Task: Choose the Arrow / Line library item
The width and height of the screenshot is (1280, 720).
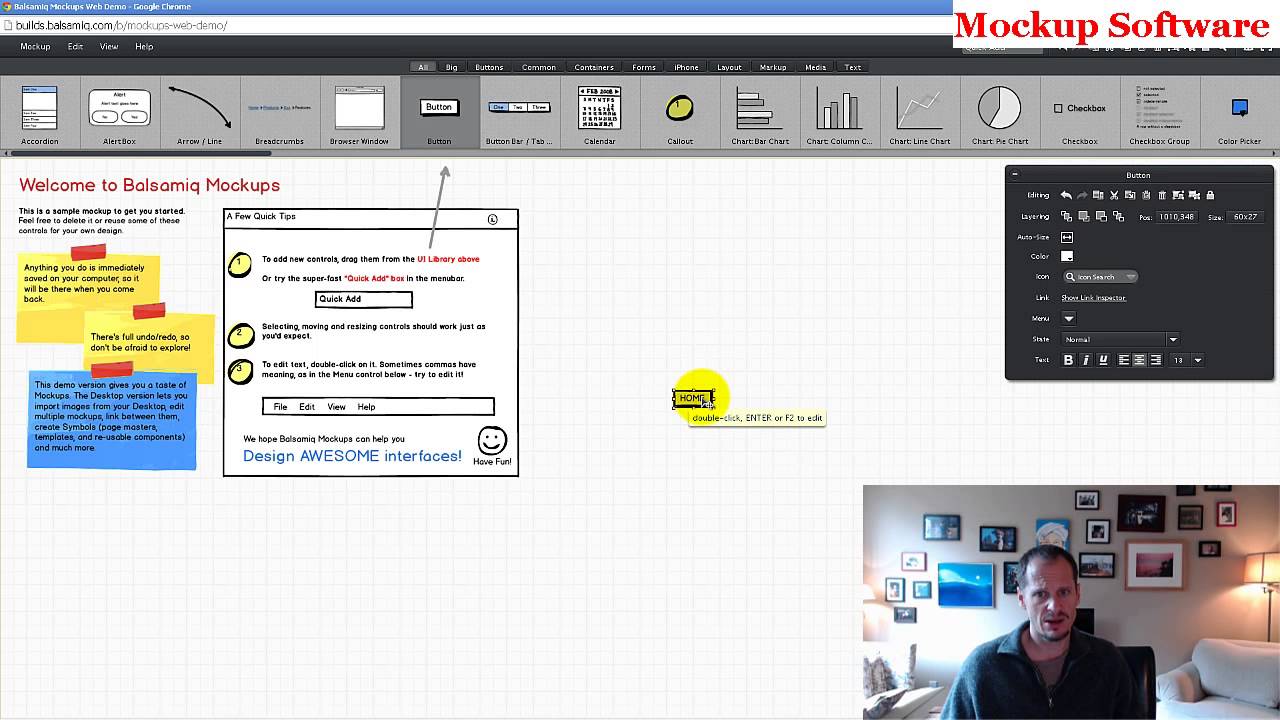Action: 199,115
